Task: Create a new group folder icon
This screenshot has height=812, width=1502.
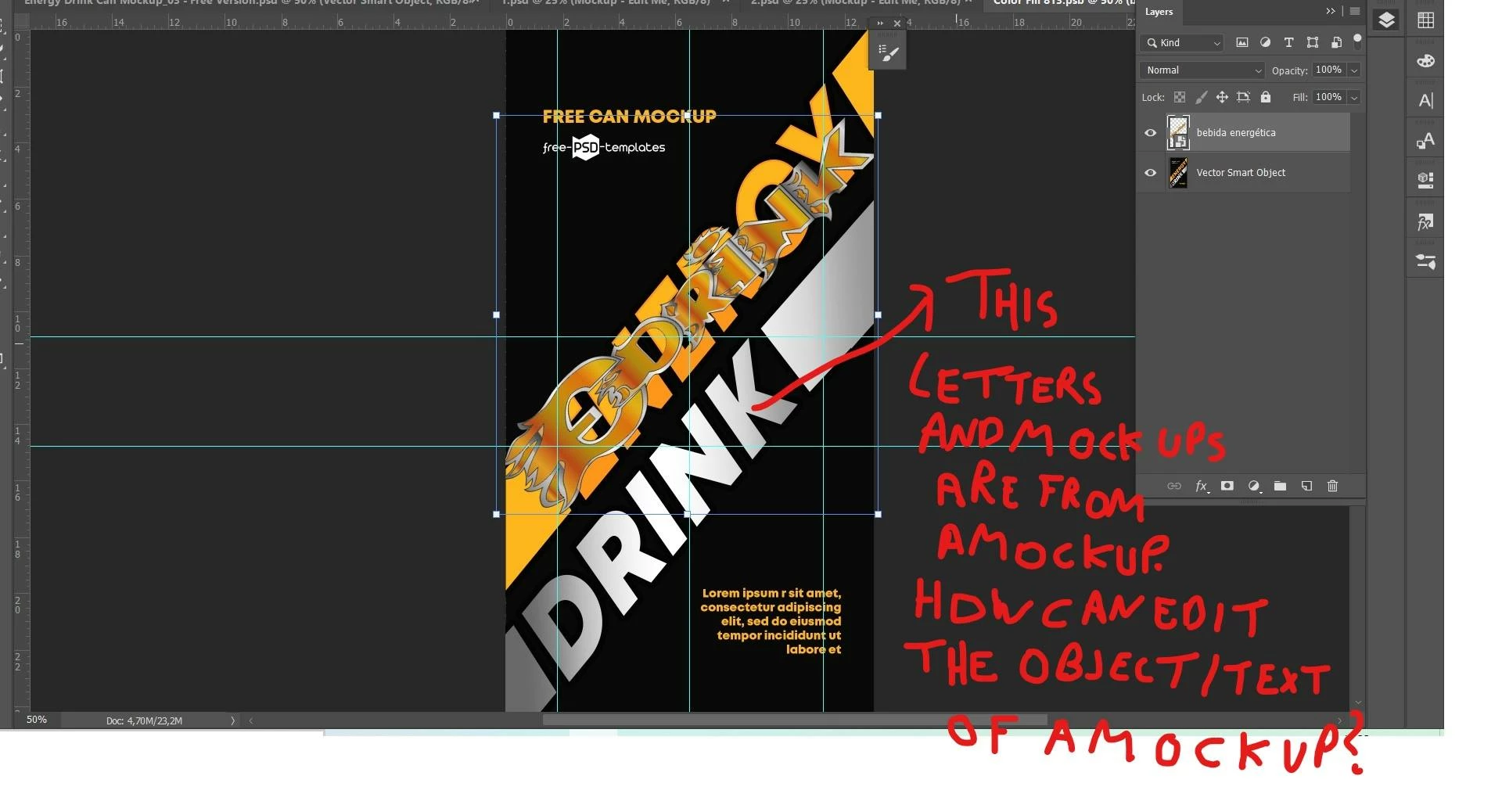Action: point(1280,486)
